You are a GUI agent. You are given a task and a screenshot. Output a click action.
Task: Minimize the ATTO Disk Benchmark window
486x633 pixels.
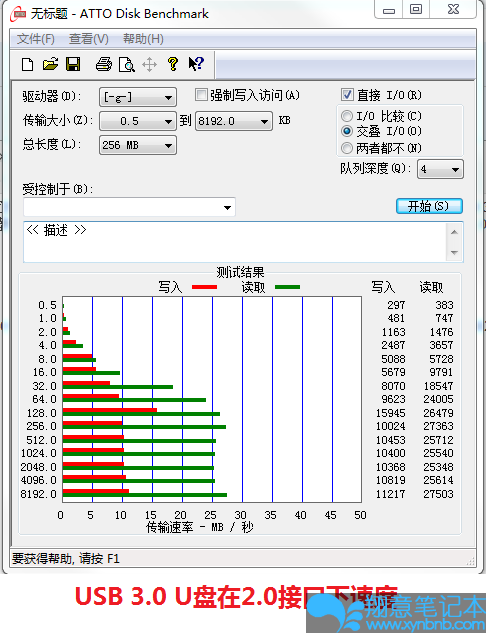point(389,10)
